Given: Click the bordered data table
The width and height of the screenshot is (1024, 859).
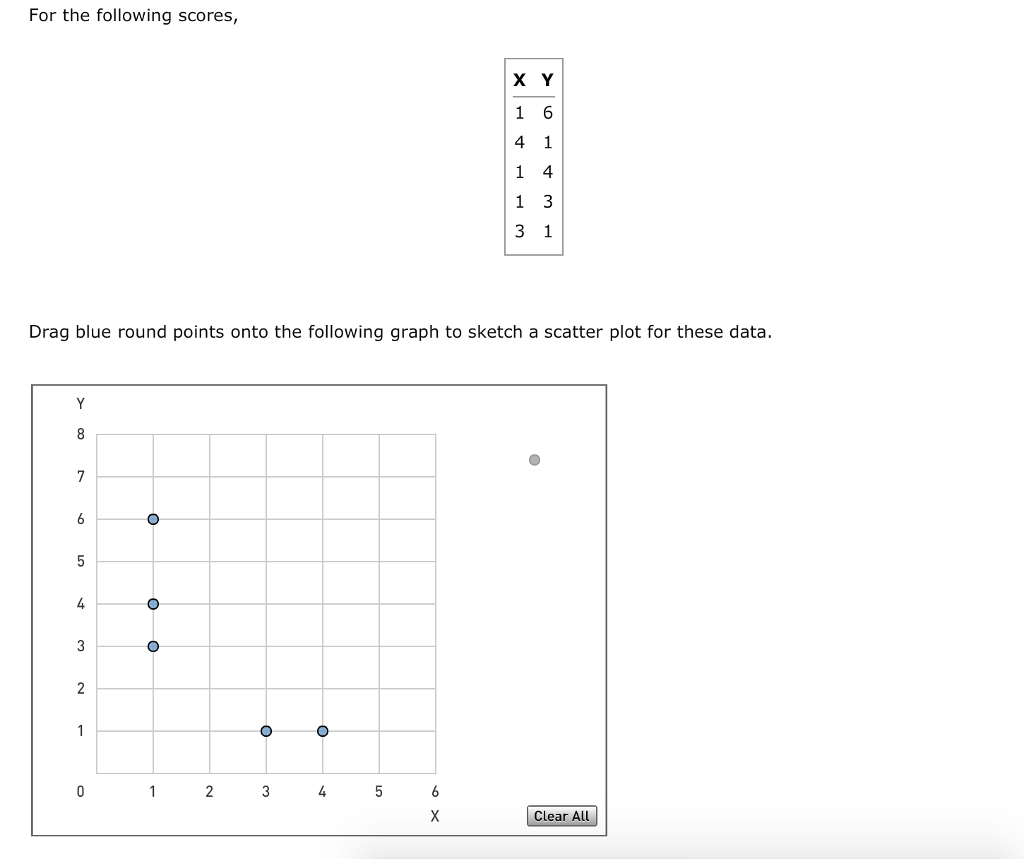Looking at the screenshot, I should [533, 158].
